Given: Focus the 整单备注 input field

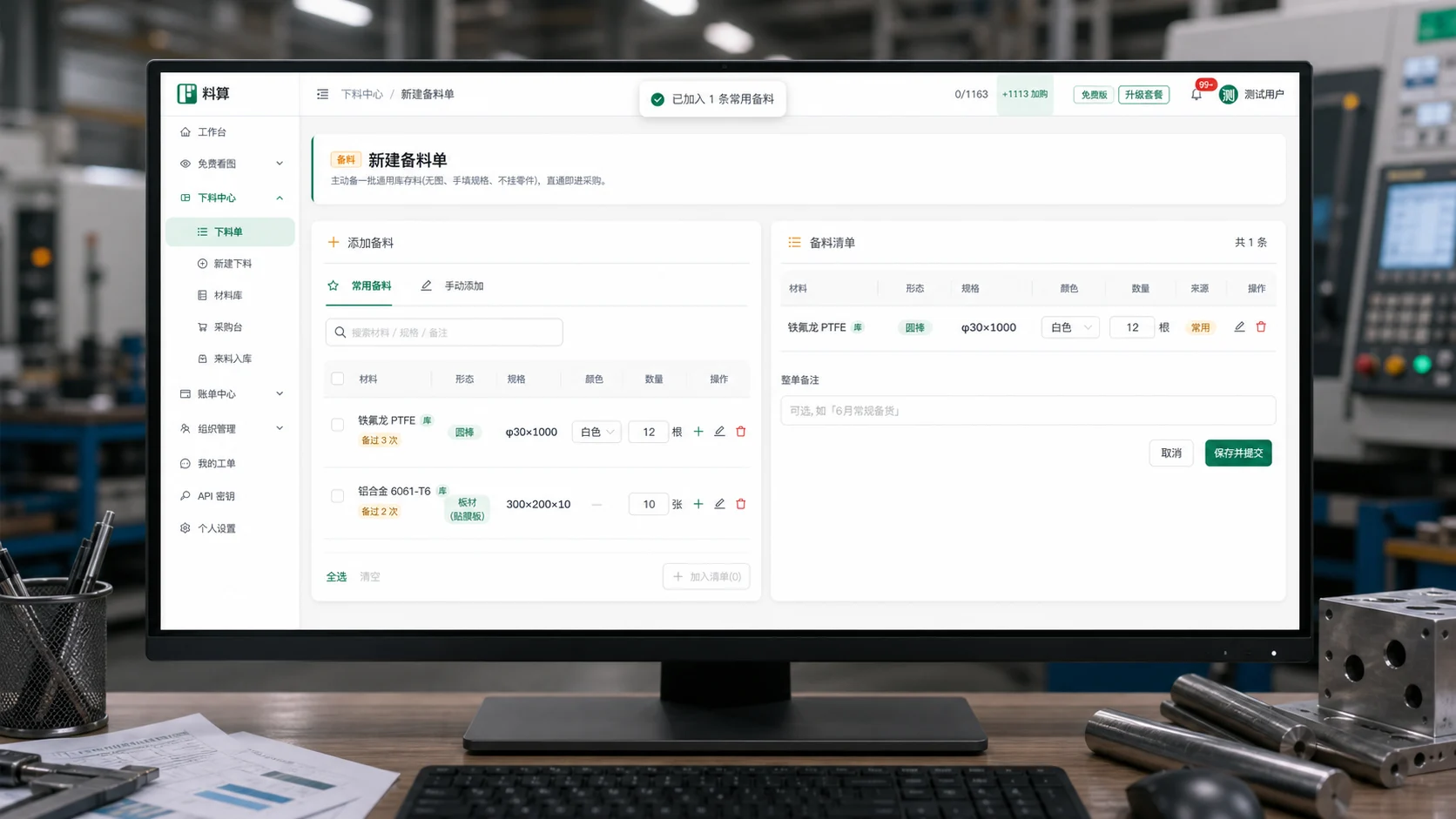Looking at the screenshot, I should 1028,411.
